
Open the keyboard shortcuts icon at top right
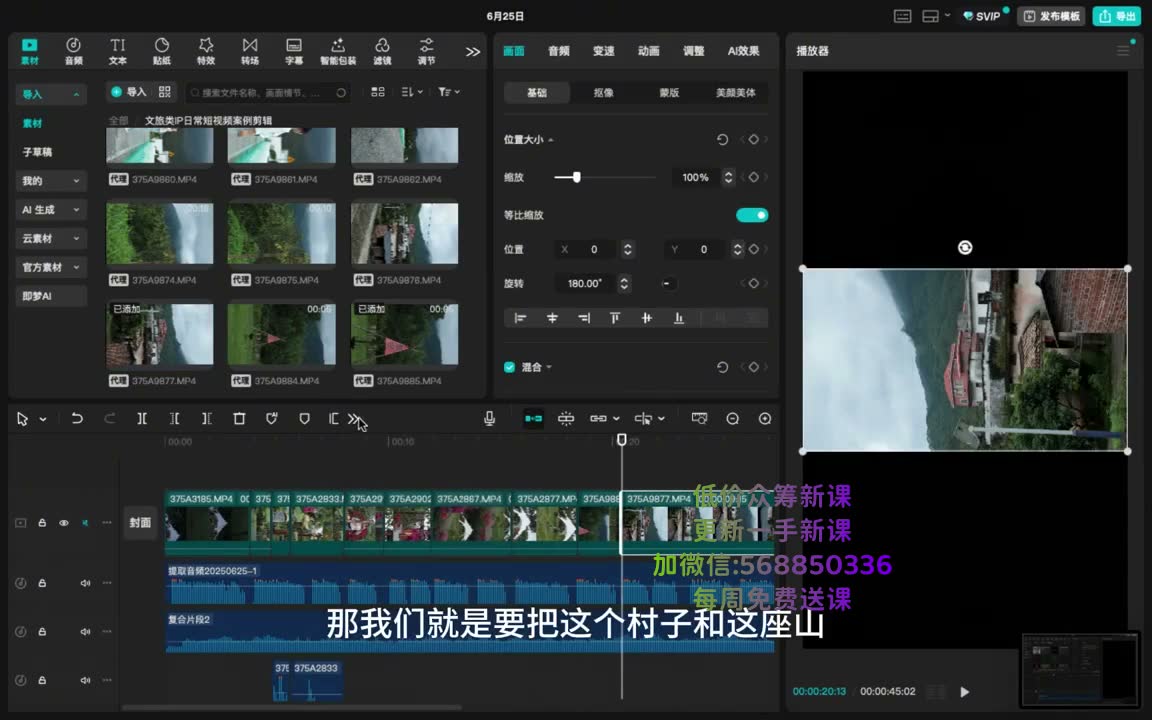903,16
